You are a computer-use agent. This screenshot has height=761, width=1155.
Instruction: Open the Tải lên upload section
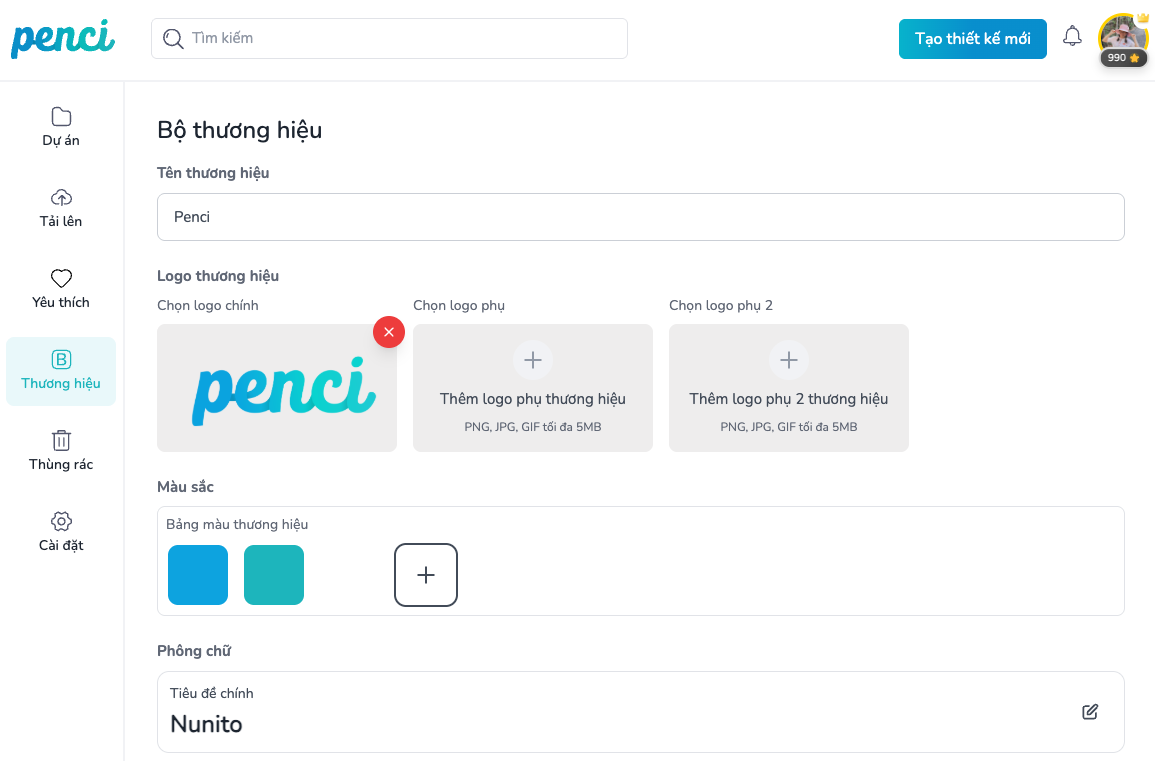[x=61, y=208]
